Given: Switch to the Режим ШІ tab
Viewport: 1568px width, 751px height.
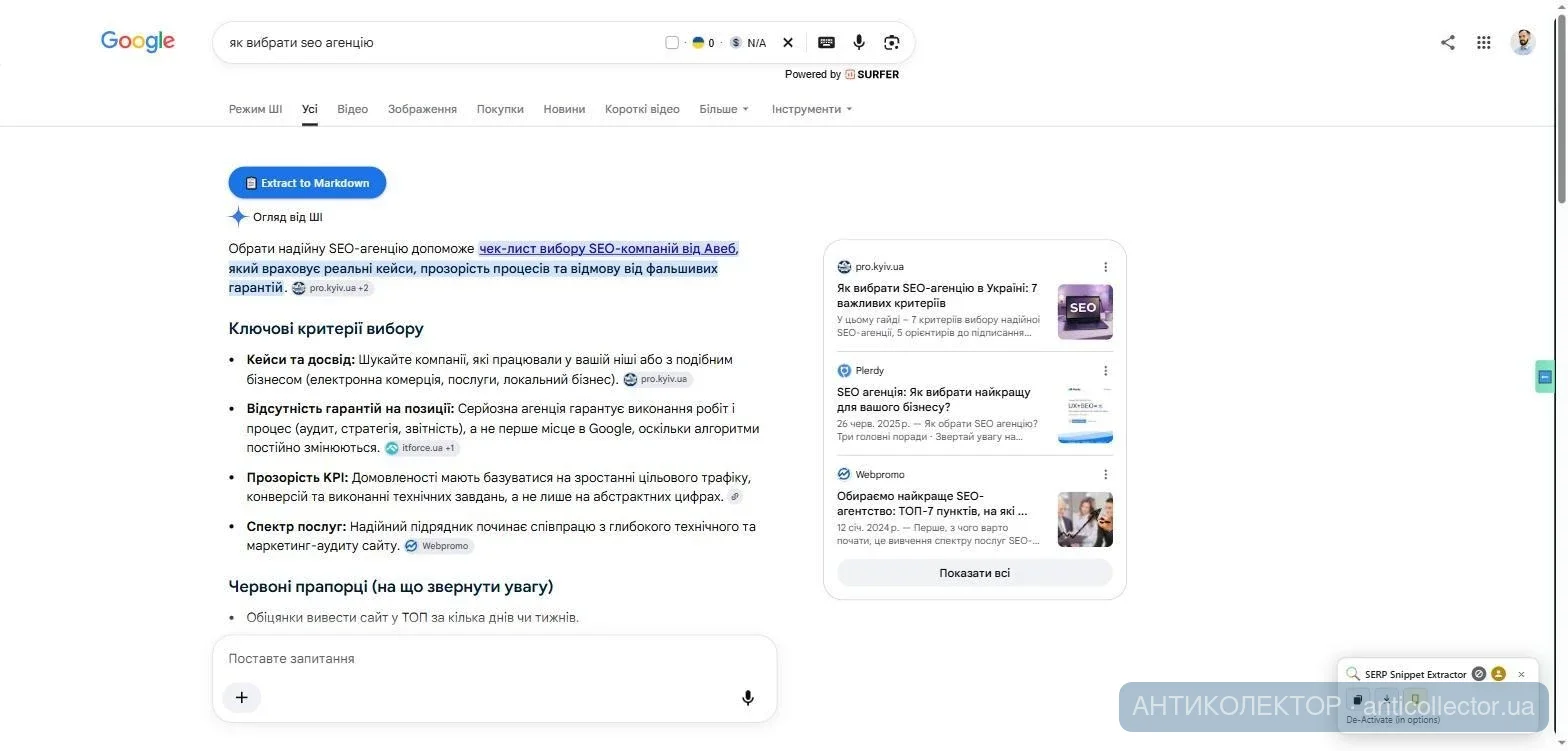Looking at the screenshot, I should [x=255, y=109].
